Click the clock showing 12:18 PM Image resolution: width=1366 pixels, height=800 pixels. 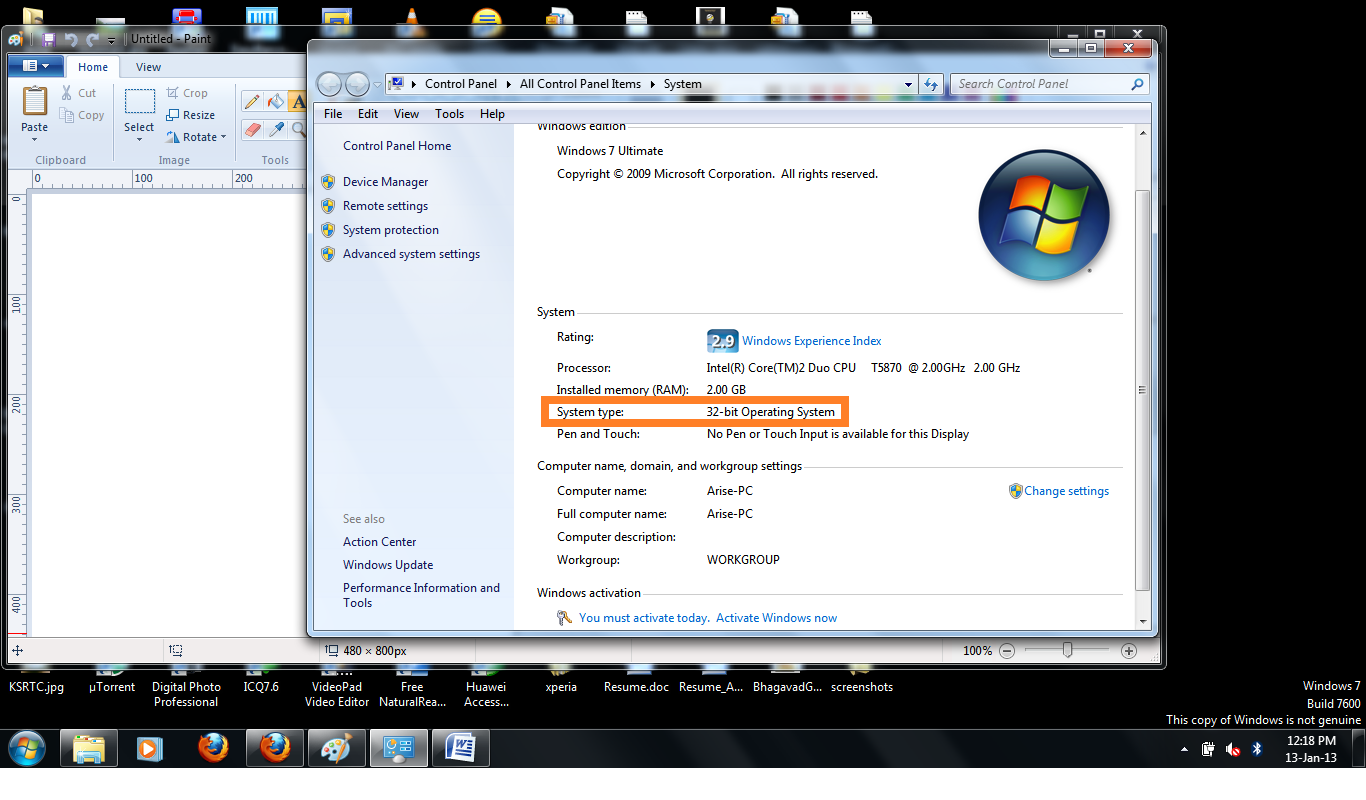pos(1311,741)
